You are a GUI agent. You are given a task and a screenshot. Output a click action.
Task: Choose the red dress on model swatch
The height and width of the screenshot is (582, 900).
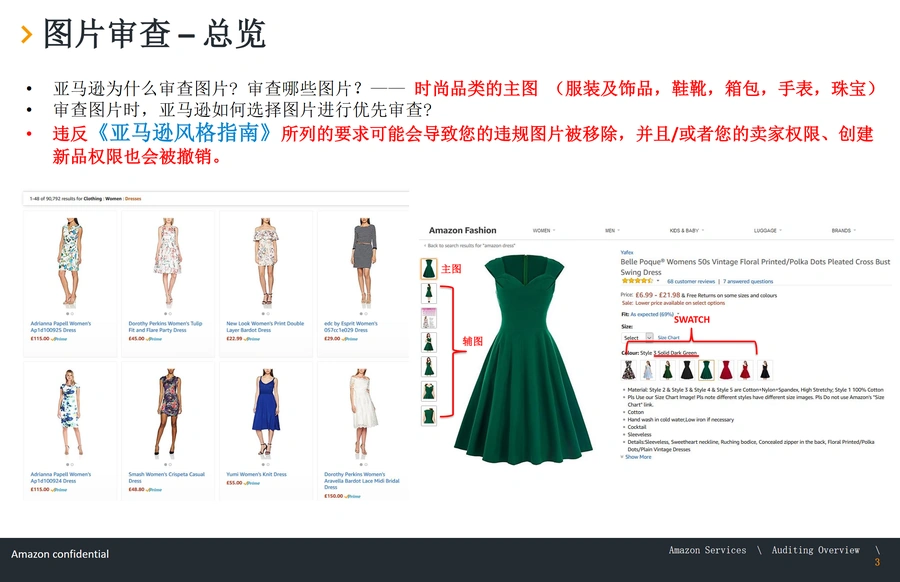point(745,370)
